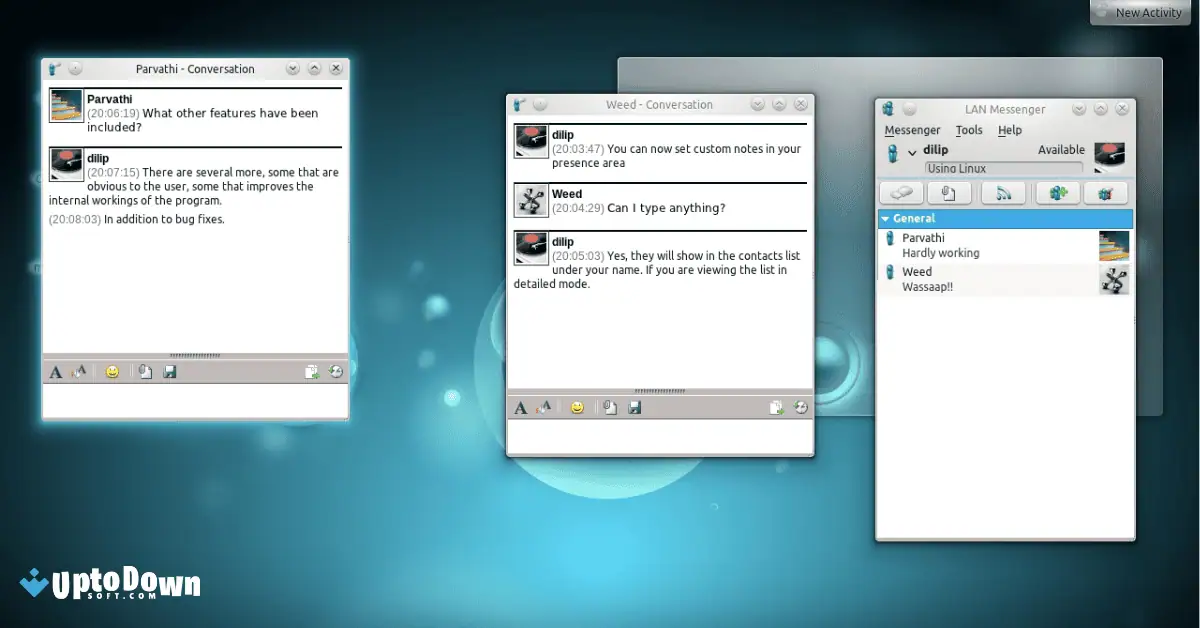
Task: Change the font in the Parvathi conversation
Action: click(56, 371)
